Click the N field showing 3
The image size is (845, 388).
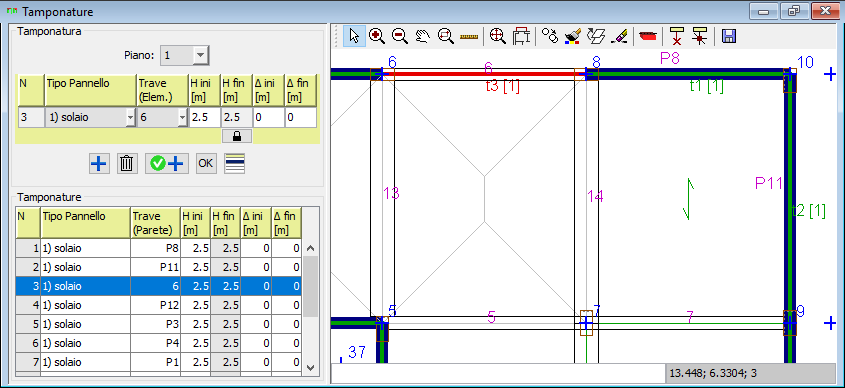31,117
